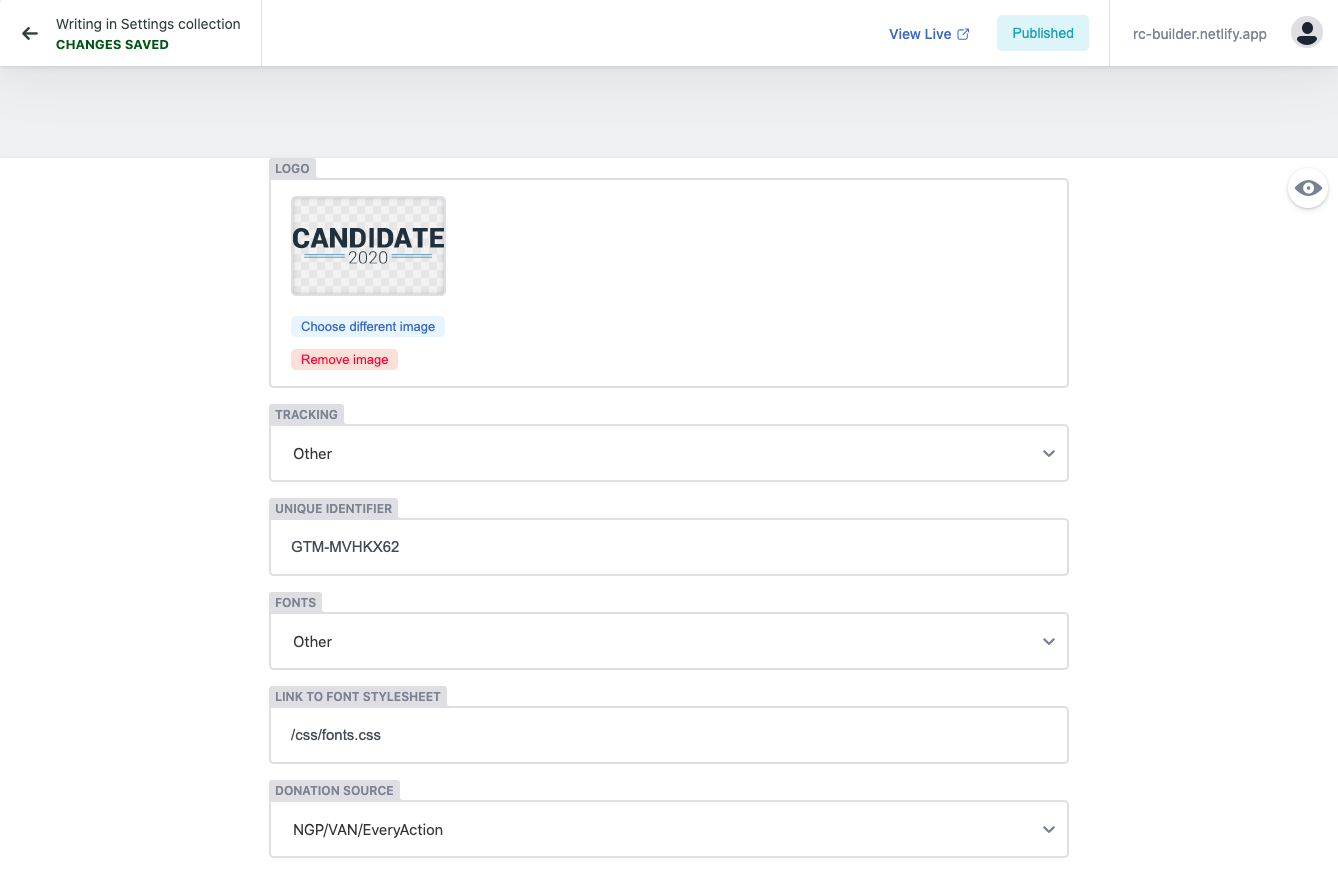Expand the Donation Source dropdown
The width and height of the screenshot is (1338, 874).
669,829
